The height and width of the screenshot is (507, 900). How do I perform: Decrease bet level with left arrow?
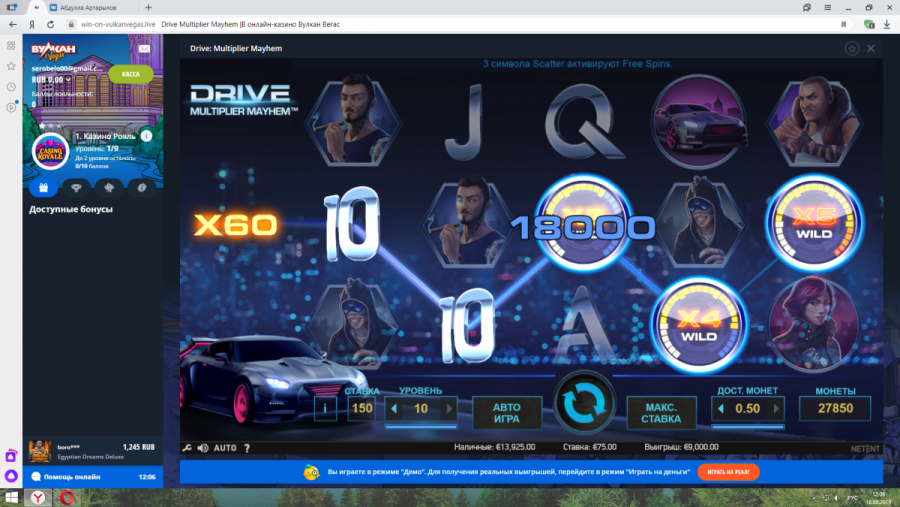coord(394,408)
